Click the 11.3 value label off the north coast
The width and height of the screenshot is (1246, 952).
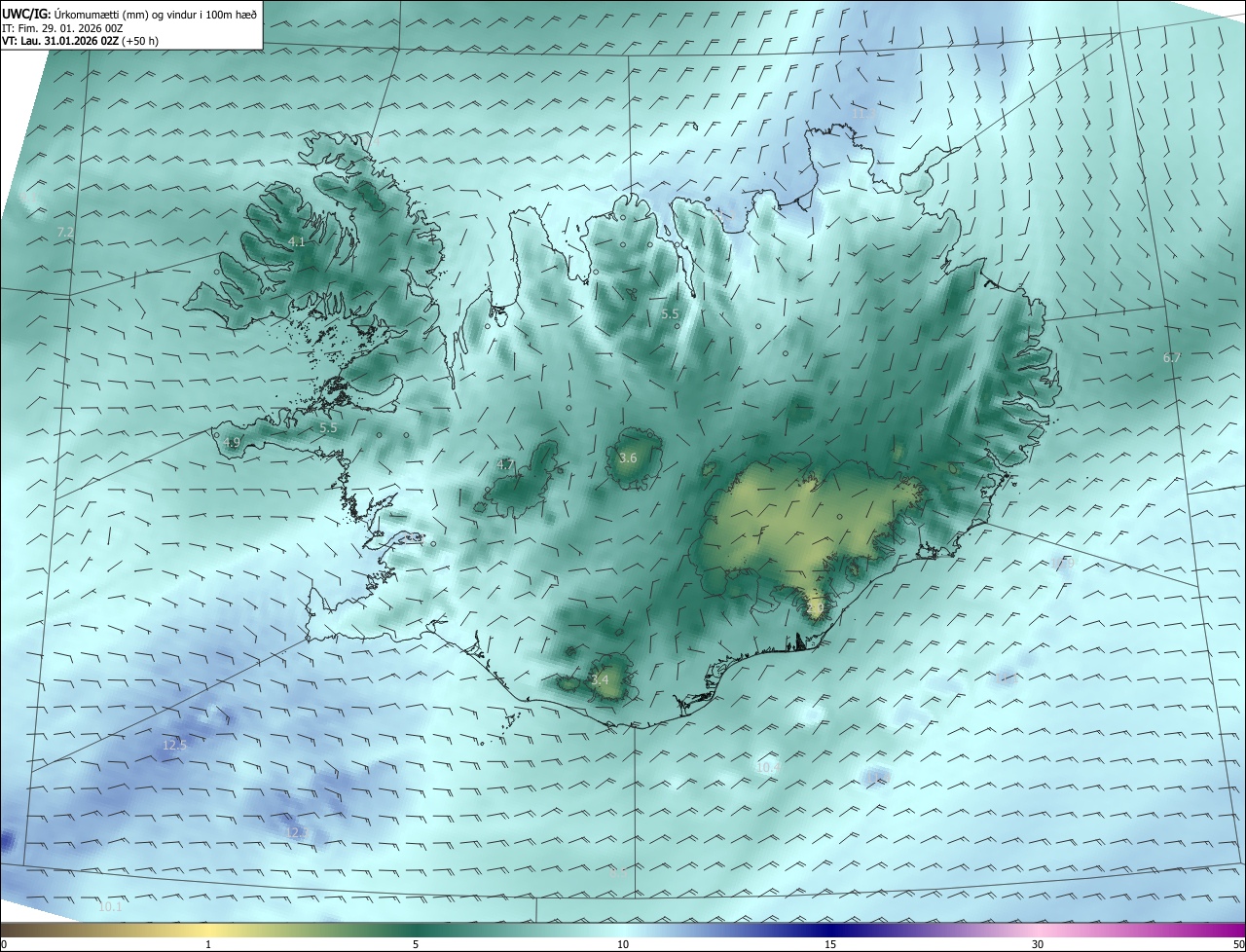pos(863,113)
